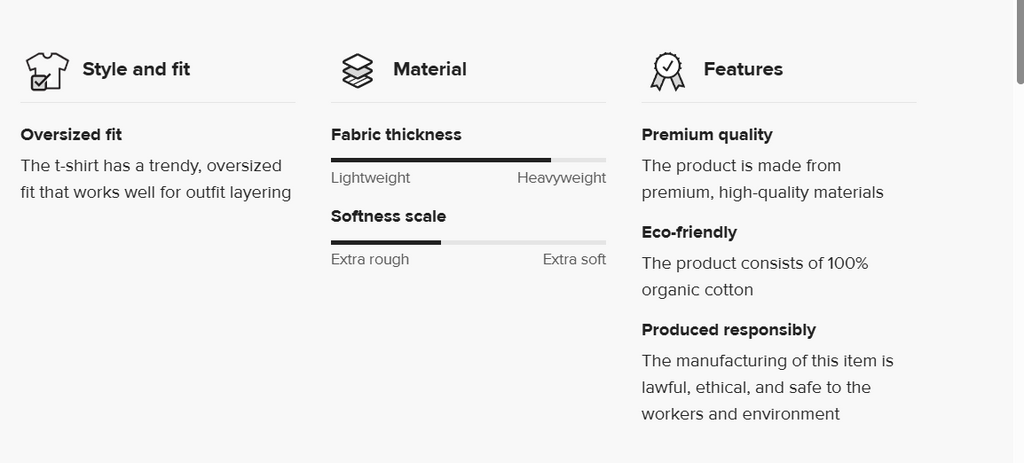Click the Eco-friendly subheading

point(689,232)
